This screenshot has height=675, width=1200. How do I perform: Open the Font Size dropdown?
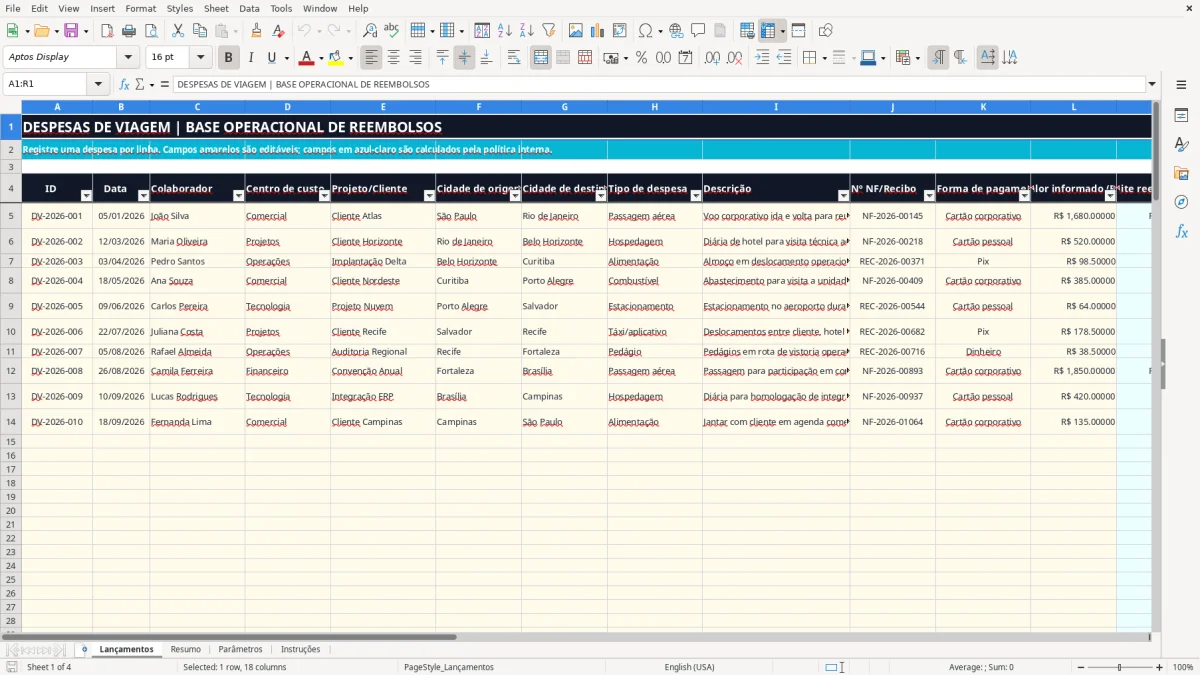[x=201, y=58]
